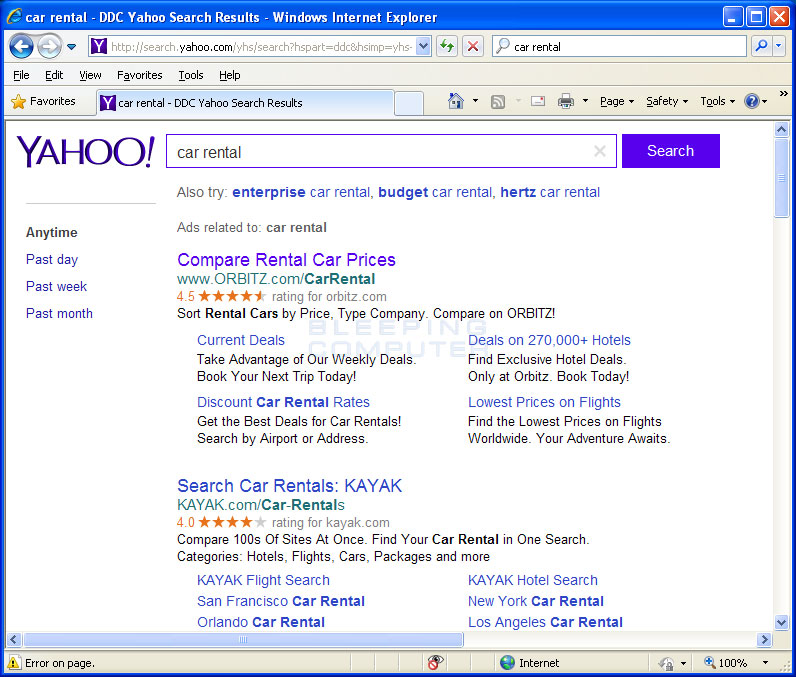
Task: Click horizontal scrollbar right arrow
Action: [x=764, y=639]
